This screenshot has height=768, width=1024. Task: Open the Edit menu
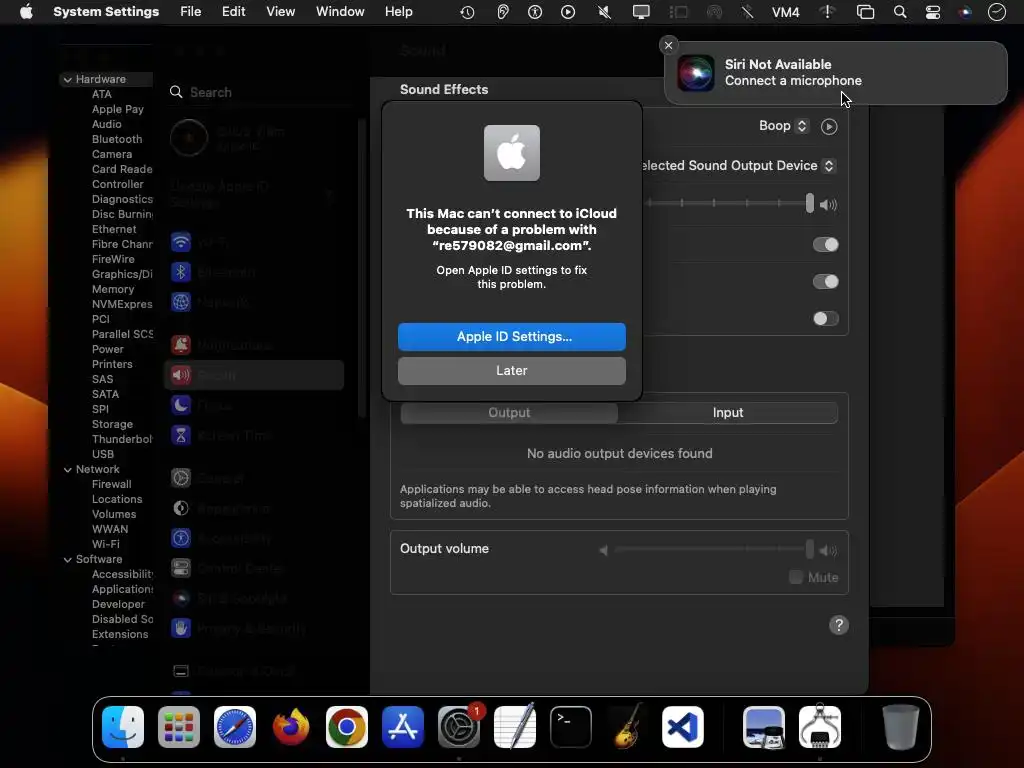click(233, 12)
